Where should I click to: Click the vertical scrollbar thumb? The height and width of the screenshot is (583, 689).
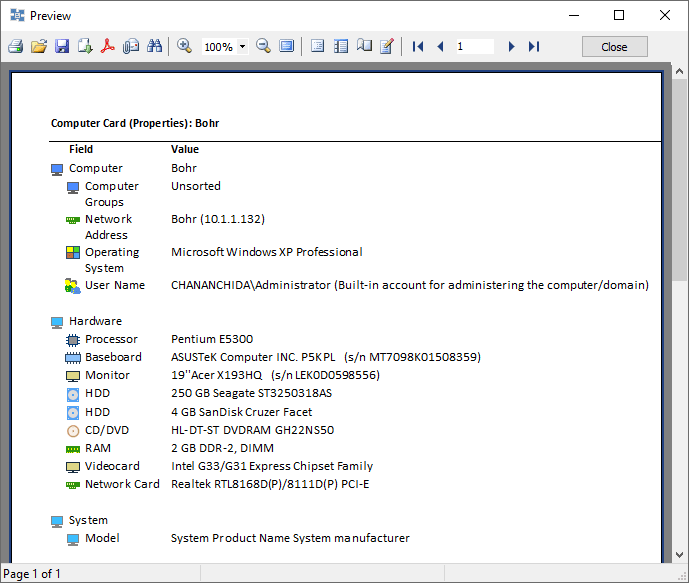pos(679,180)
